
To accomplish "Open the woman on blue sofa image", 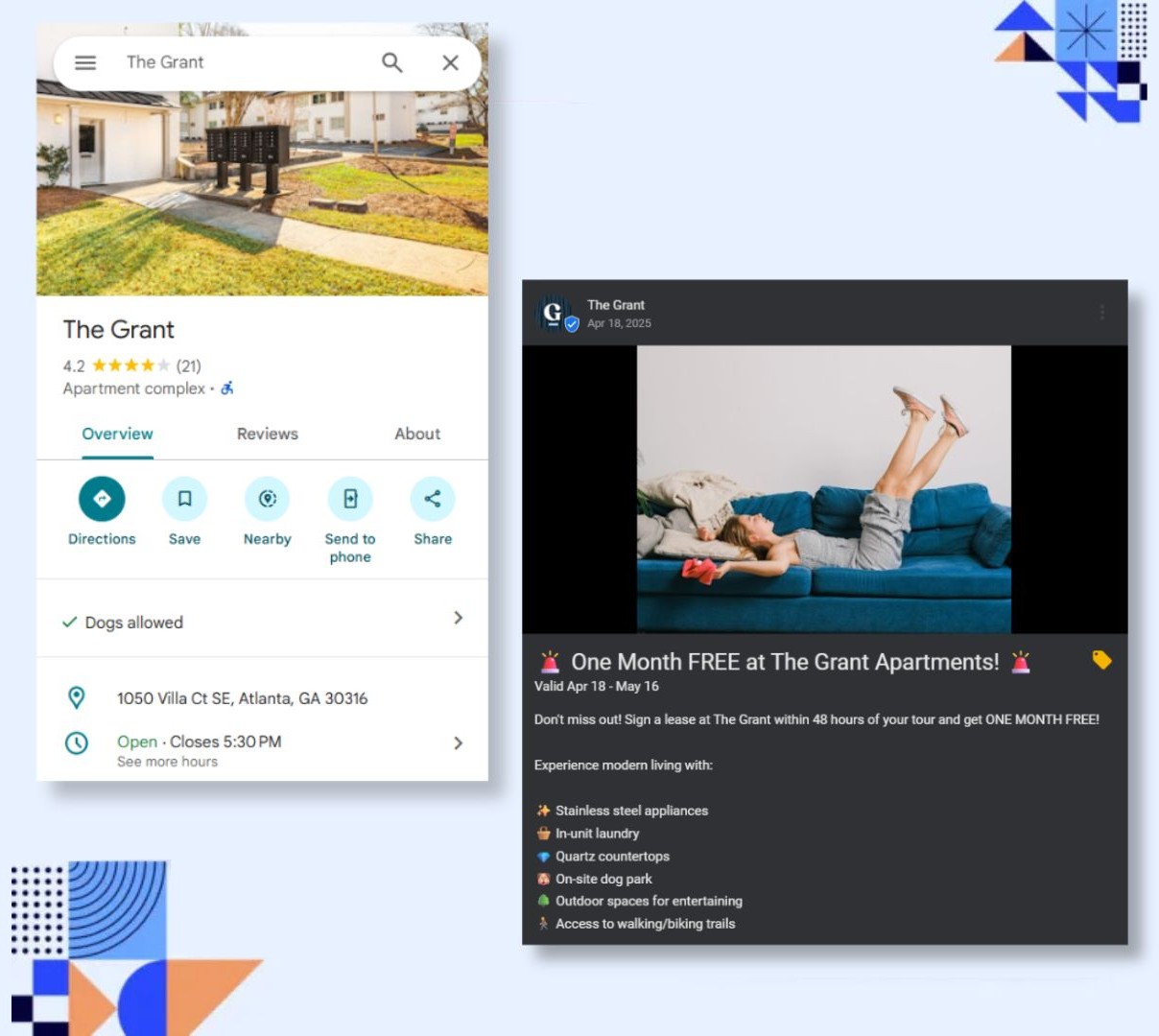I will (824, 489).
